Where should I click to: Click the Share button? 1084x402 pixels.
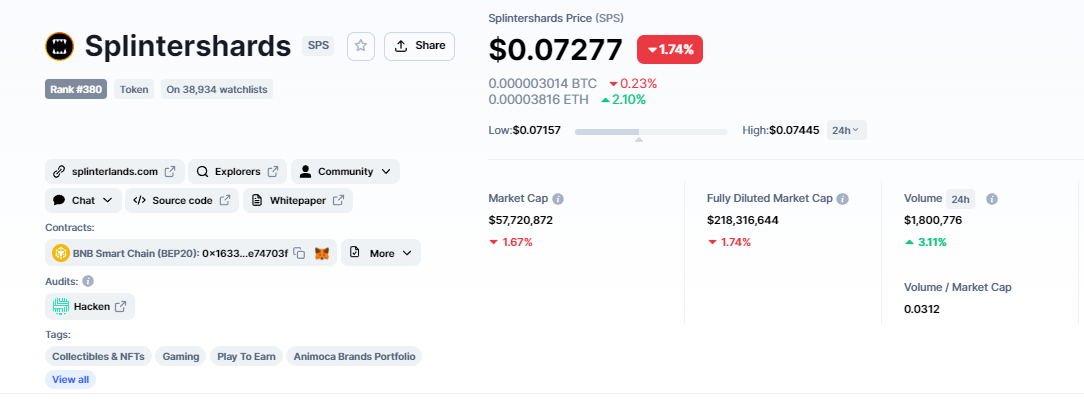[x=419, y=46]
